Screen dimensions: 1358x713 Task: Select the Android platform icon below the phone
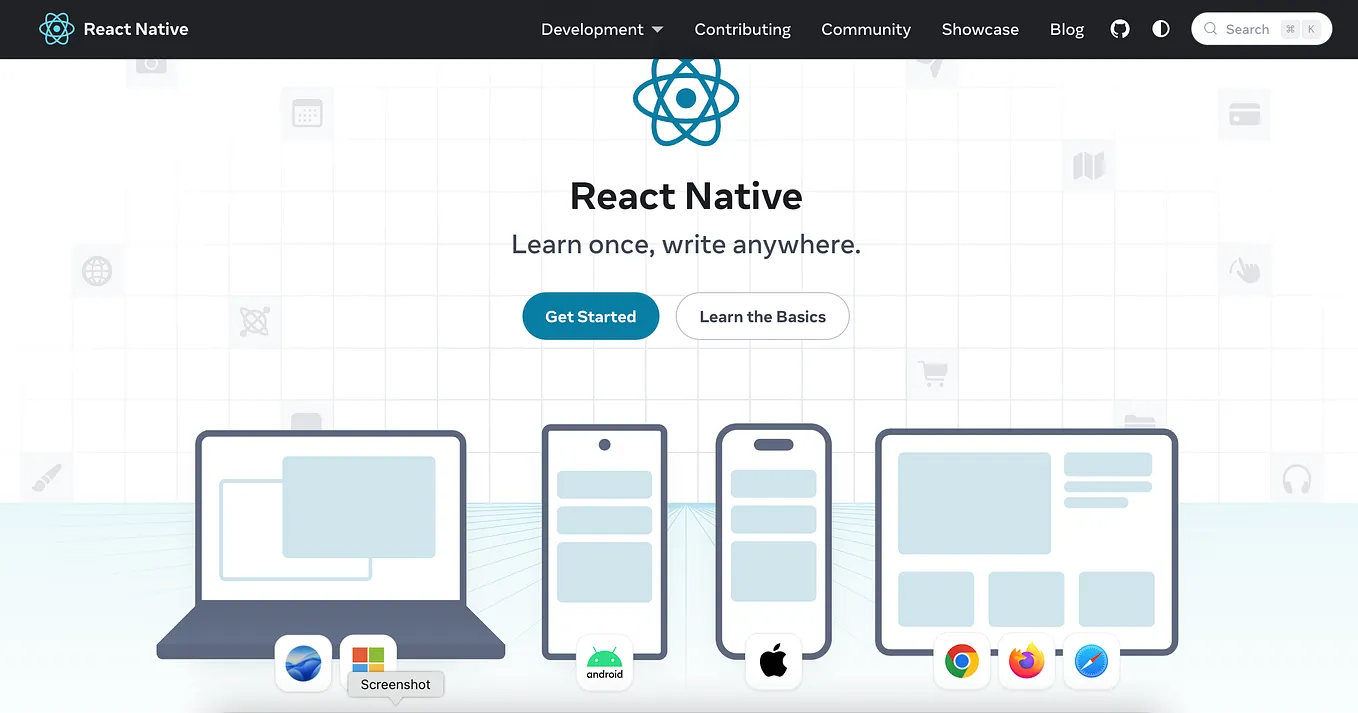tap(604, 661)
